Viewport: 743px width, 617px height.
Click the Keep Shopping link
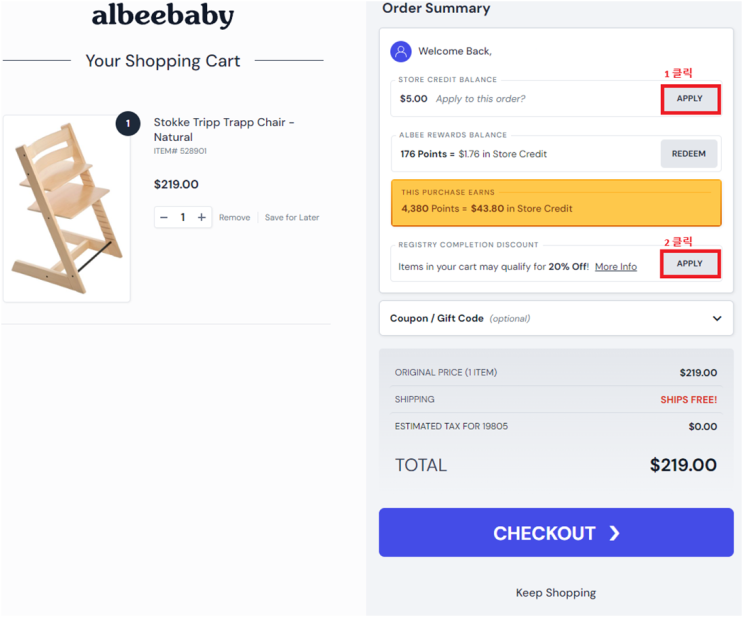coord(555,593)
